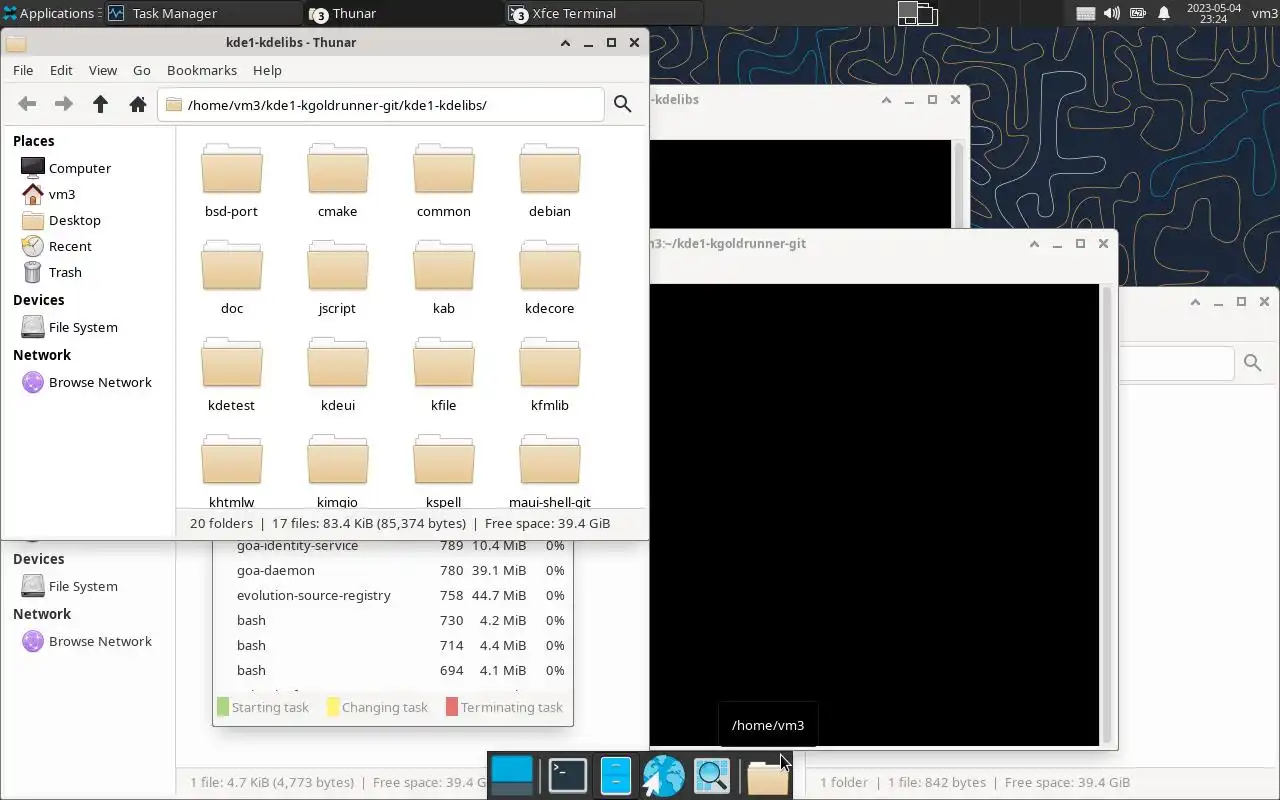The width and height of the screenshot is (1280, 800).
Task: Switch to Task Manager taskbar button
Action: point(203,13)
